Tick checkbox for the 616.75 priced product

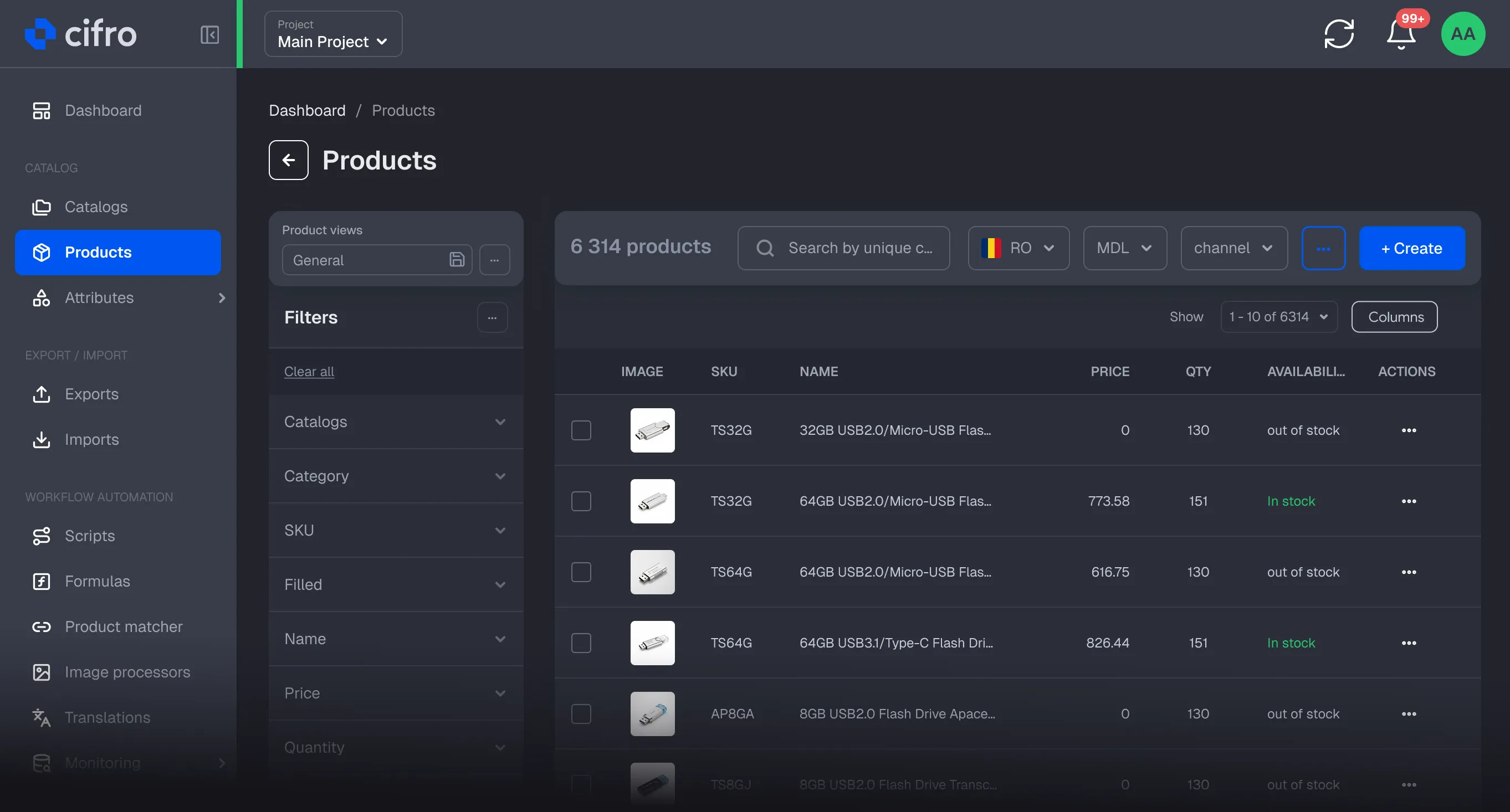[x=581, y=572]
